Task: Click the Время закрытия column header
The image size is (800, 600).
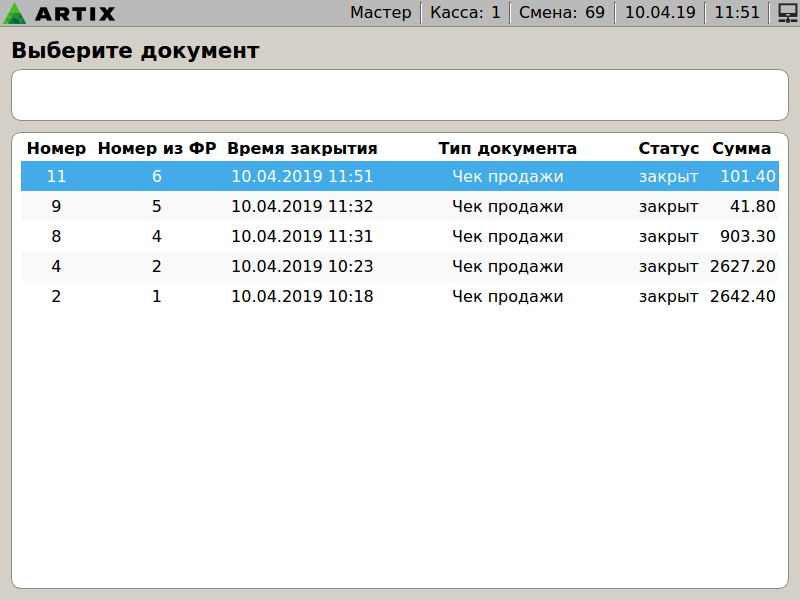Action: point(302,149)
